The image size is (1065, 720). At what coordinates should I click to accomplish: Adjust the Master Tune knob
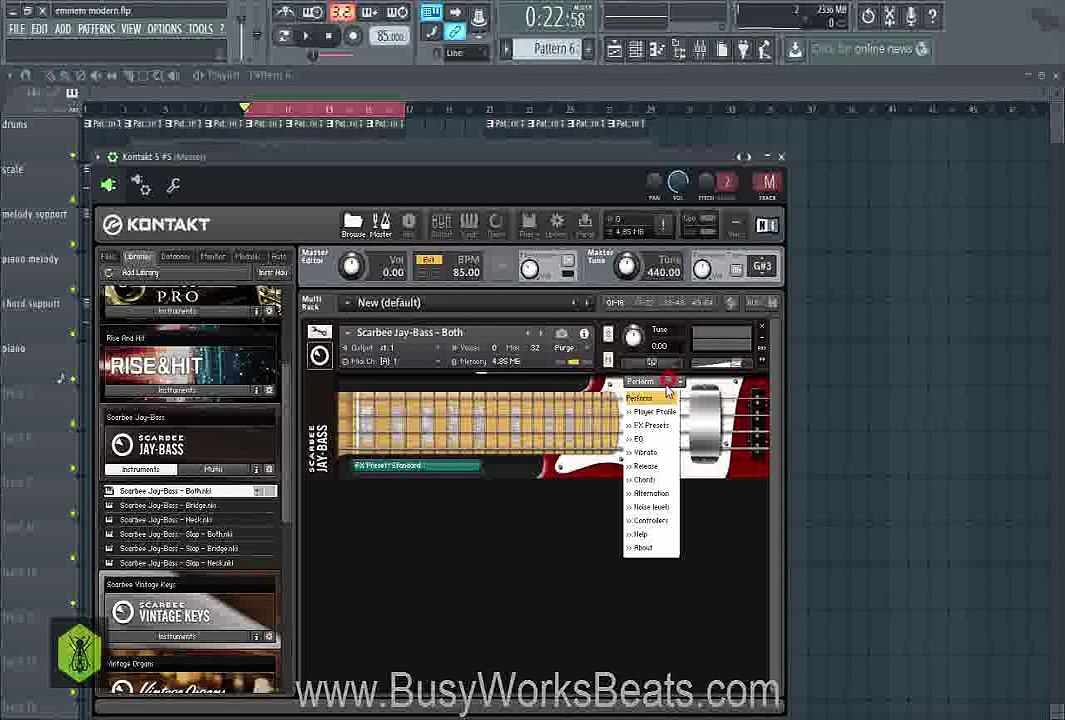[626, 266]
